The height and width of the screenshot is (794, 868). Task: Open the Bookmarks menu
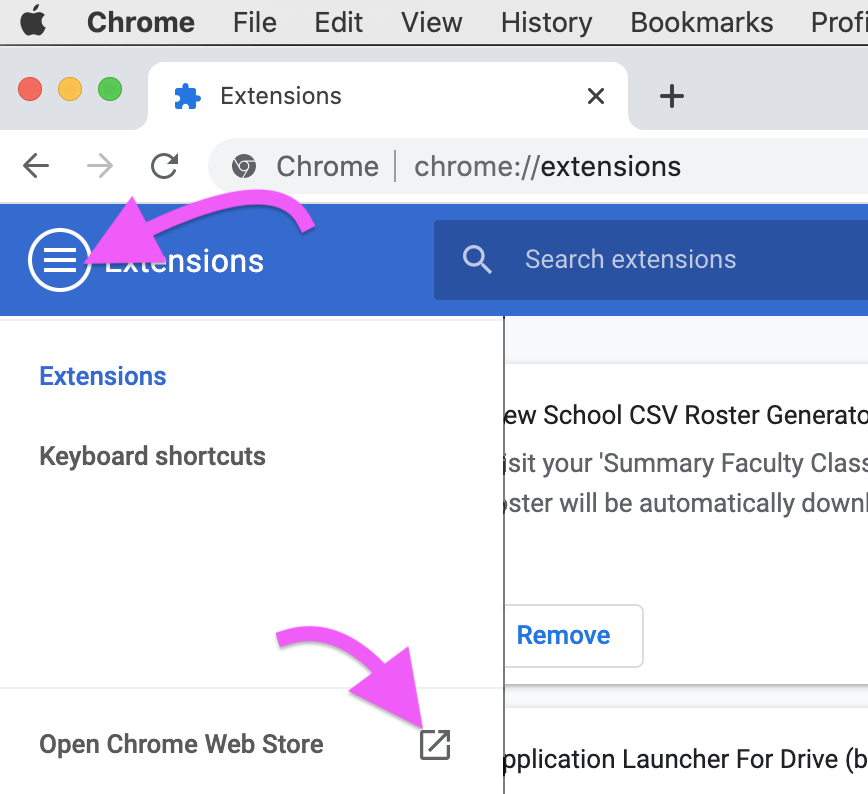click(702, 22)
